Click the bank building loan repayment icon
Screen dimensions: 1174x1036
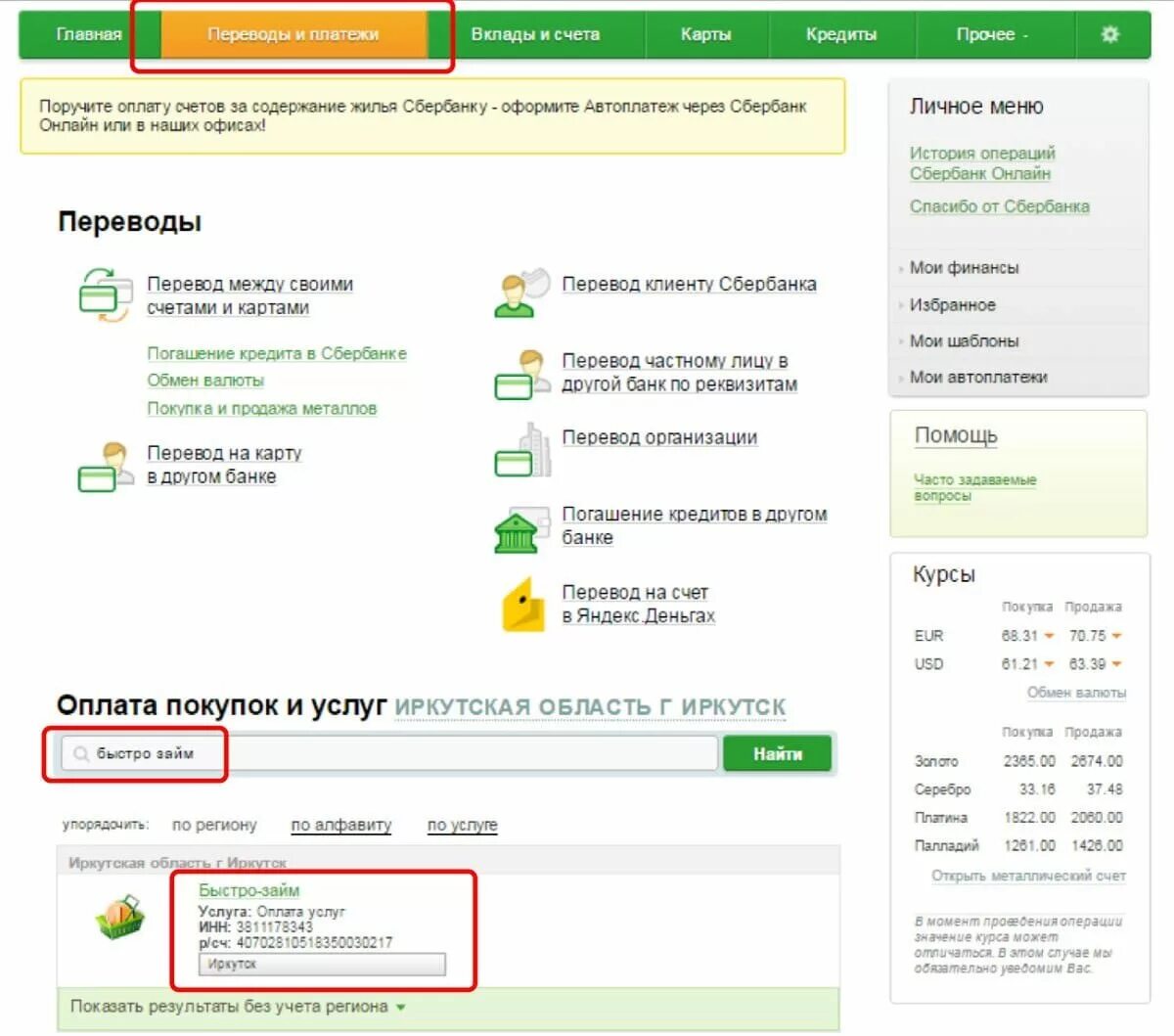[521, 529]
